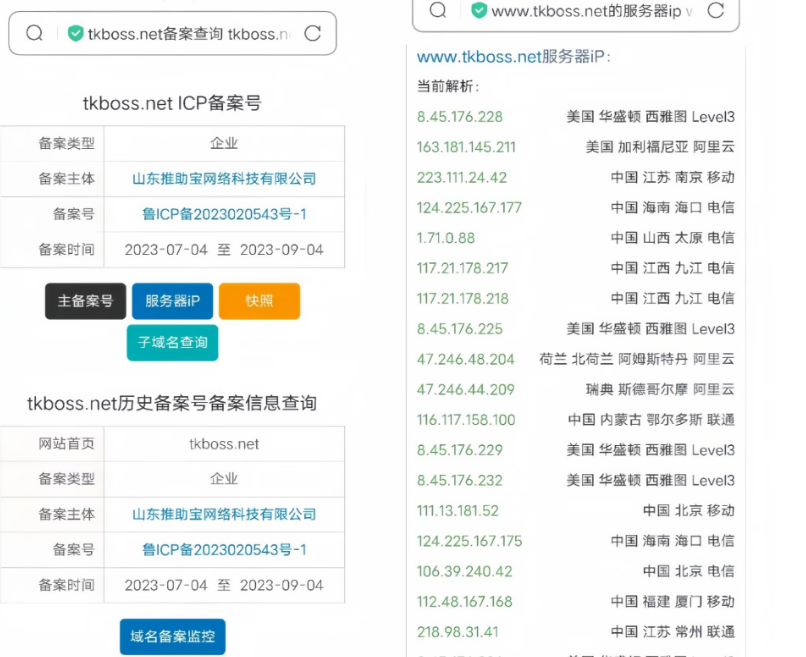This screenshot has width=806, height=657.
Task: Open 鲁ICP备2023020543号-1 link in ICP备案号 table
Action: point(224,214)
